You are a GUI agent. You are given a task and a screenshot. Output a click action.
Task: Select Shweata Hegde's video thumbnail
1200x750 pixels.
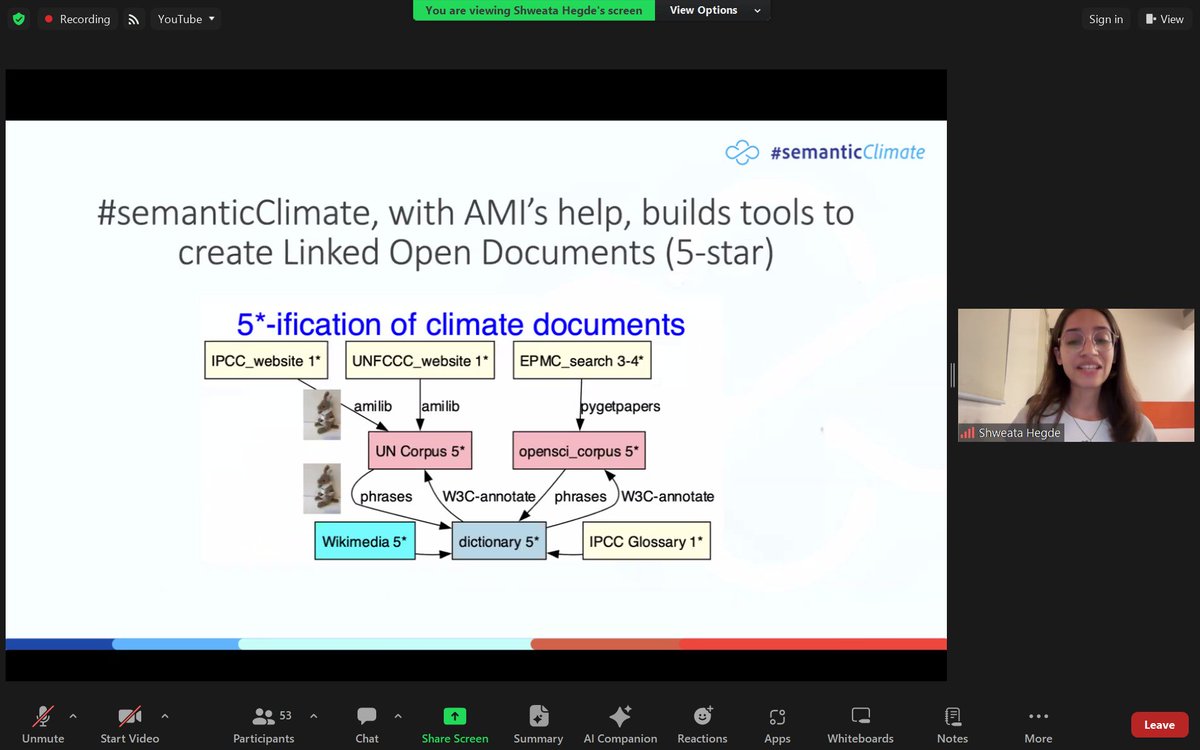1076,375
